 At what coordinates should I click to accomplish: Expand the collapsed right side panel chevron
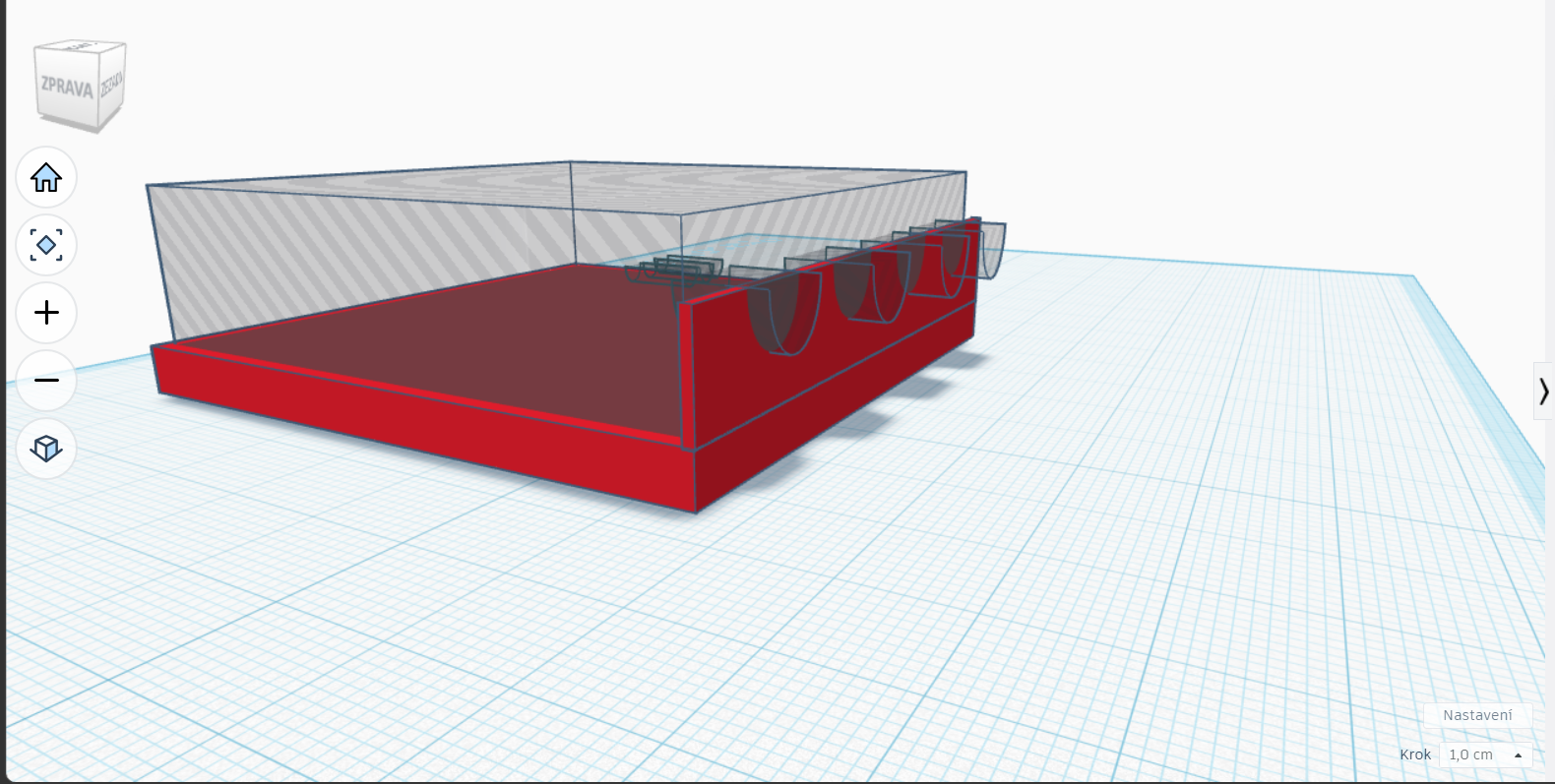tap(1543, 392)
